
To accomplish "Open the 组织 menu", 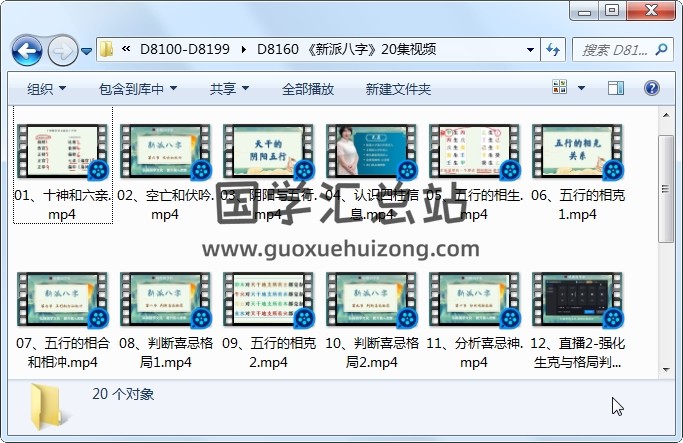I will tap(47, 89).
